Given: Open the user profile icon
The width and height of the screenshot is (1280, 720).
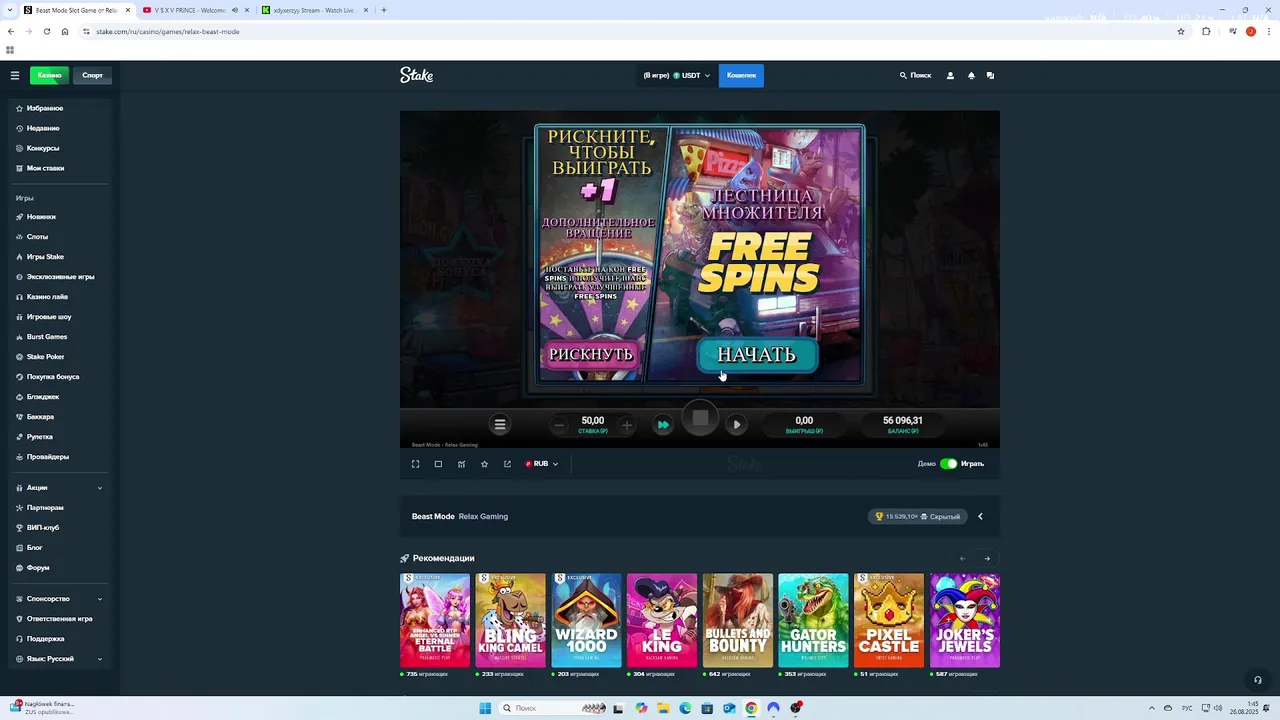Looking at the screenshot, I should 950,75.
